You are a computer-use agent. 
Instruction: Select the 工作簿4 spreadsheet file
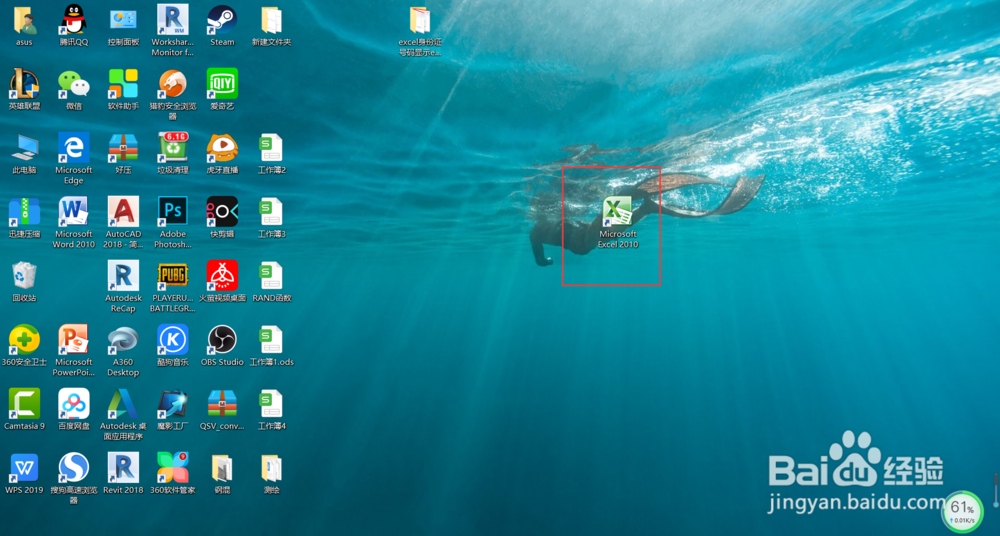[x=272, y=409]
